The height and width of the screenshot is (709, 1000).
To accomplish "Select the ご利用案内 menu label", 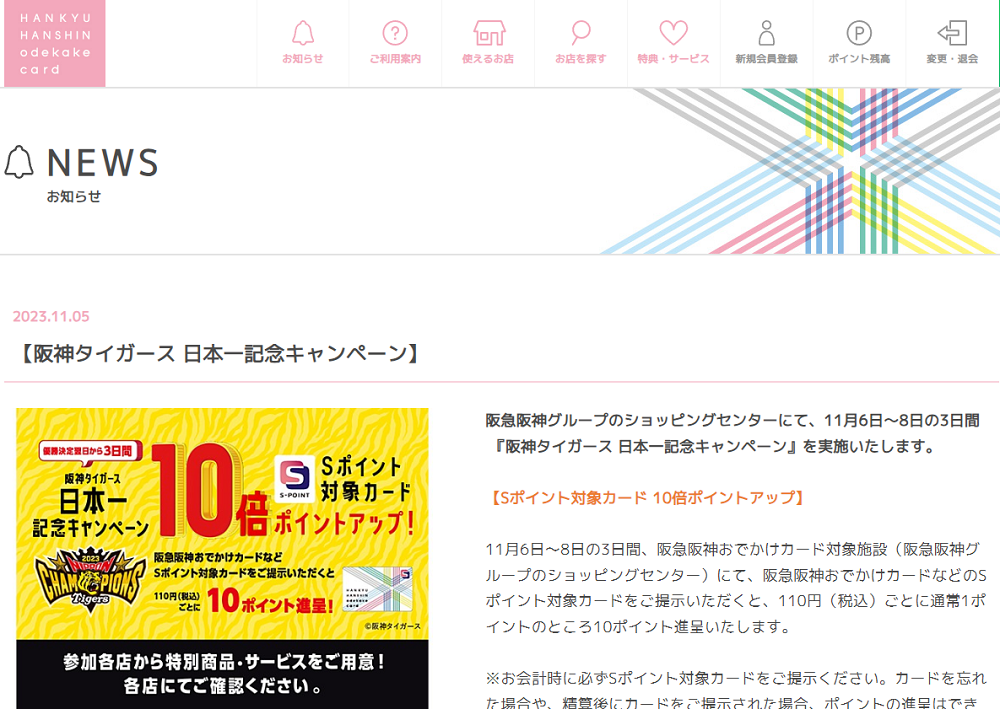I will tap(395, 59).
